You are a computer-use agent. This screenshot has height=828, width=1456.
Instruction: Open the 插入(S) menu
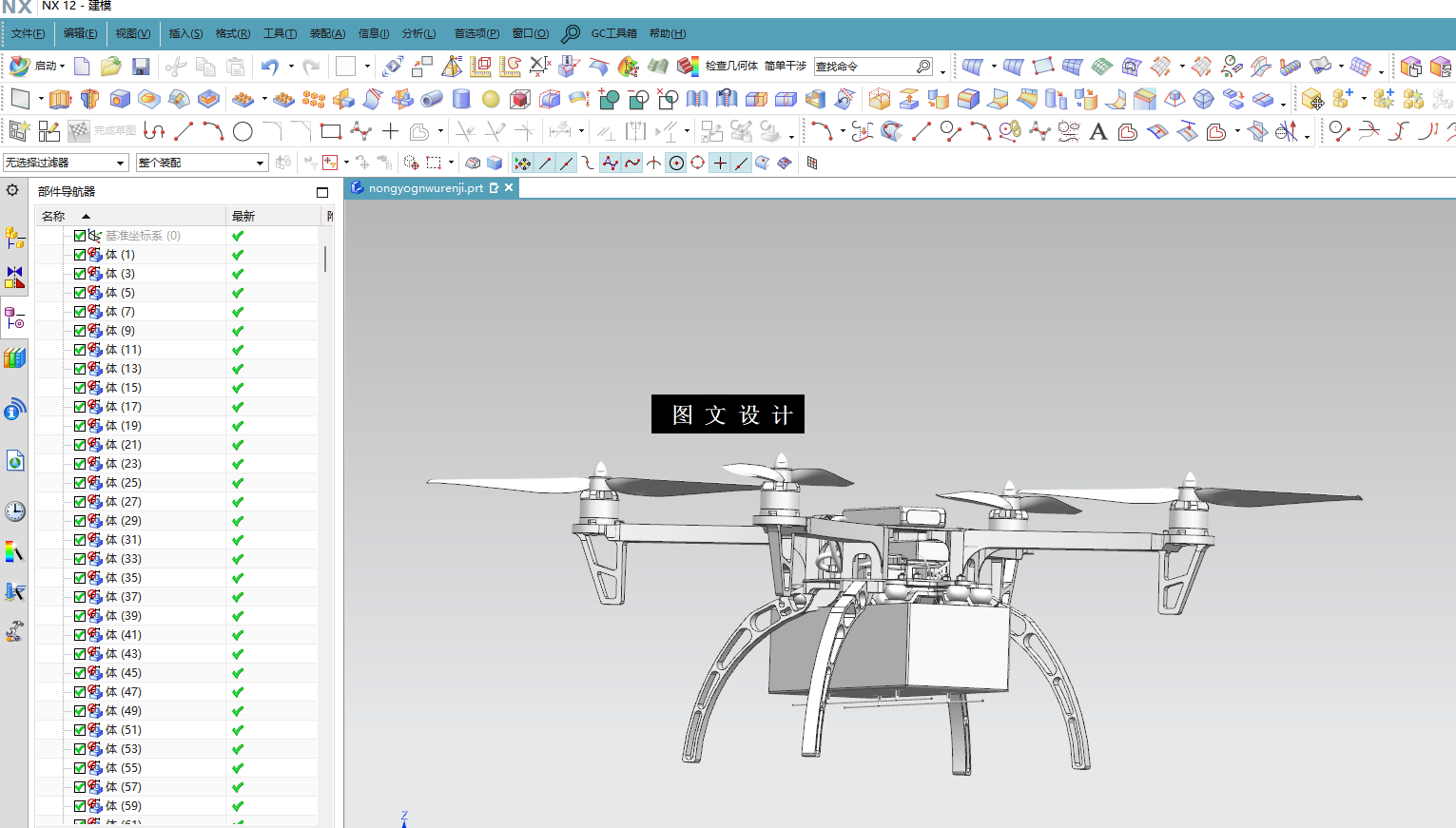[185, 33]
